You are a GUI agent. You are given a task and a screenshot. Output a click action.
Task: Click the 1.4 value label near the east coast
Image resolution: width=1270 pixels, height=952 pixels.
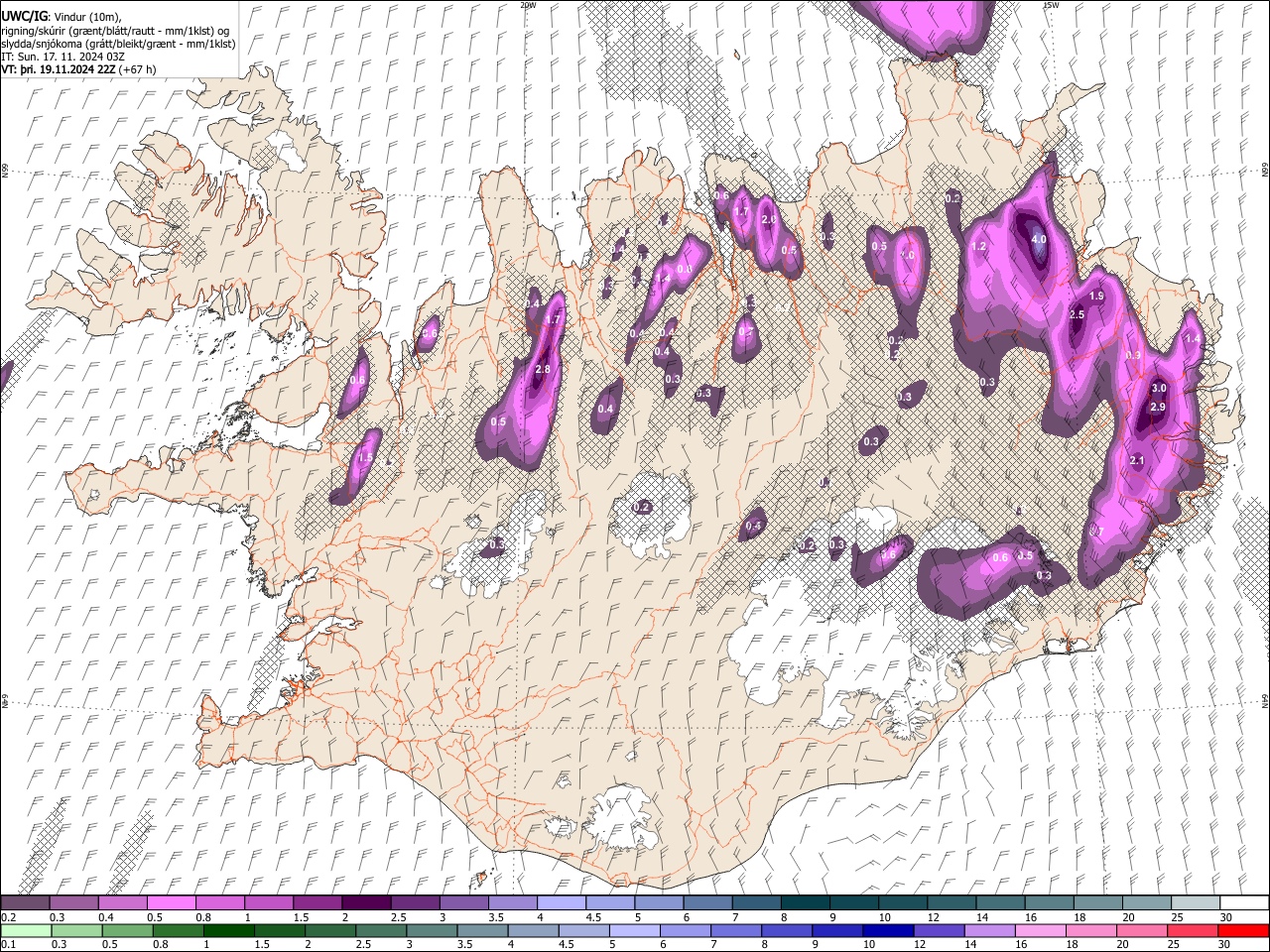click(x=1194, y=339)
